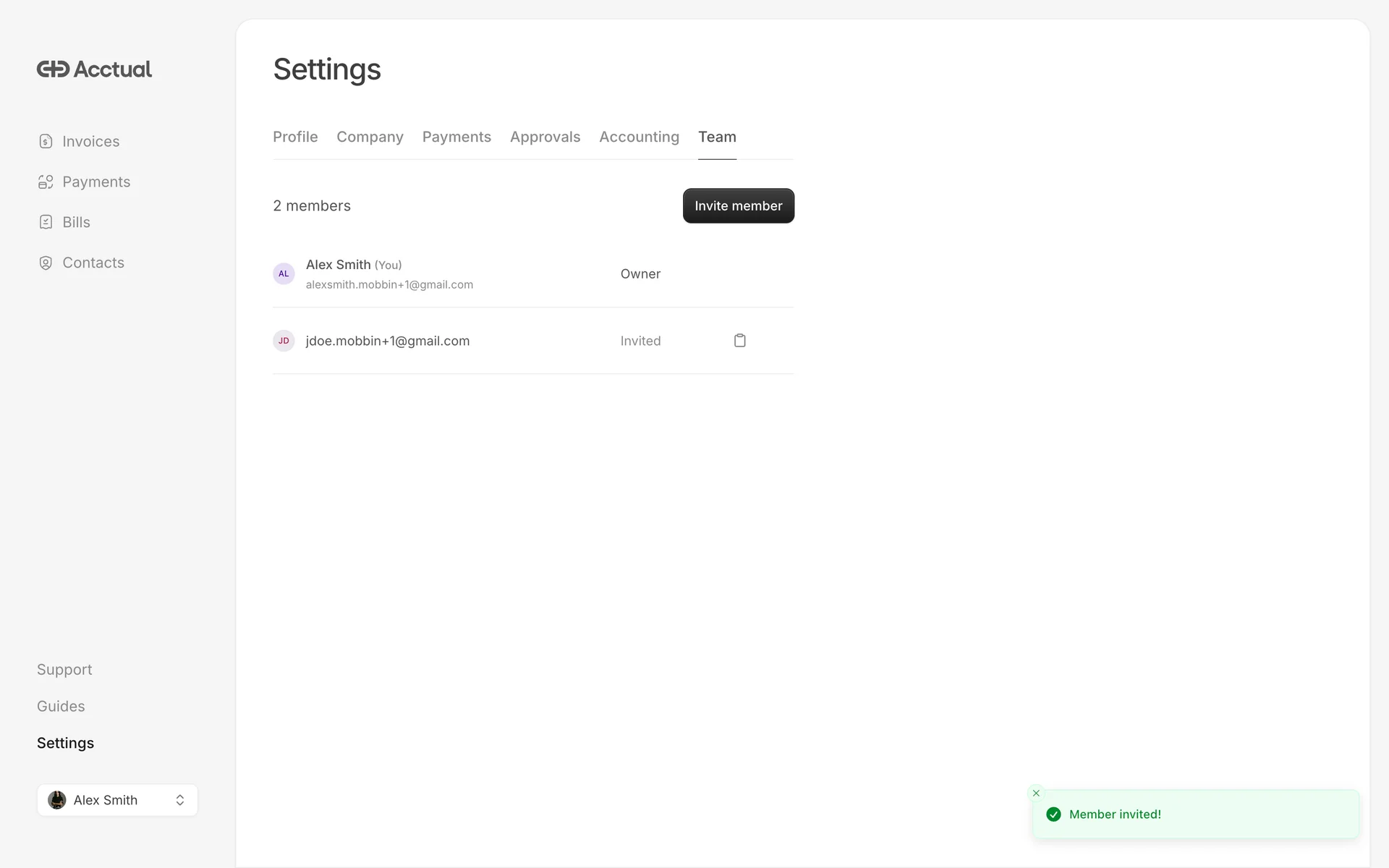Image resolution: width=1389 pixels, height=868 pixels.
Task: Click the Payments sidebar icon
Action: click(46, 182)
